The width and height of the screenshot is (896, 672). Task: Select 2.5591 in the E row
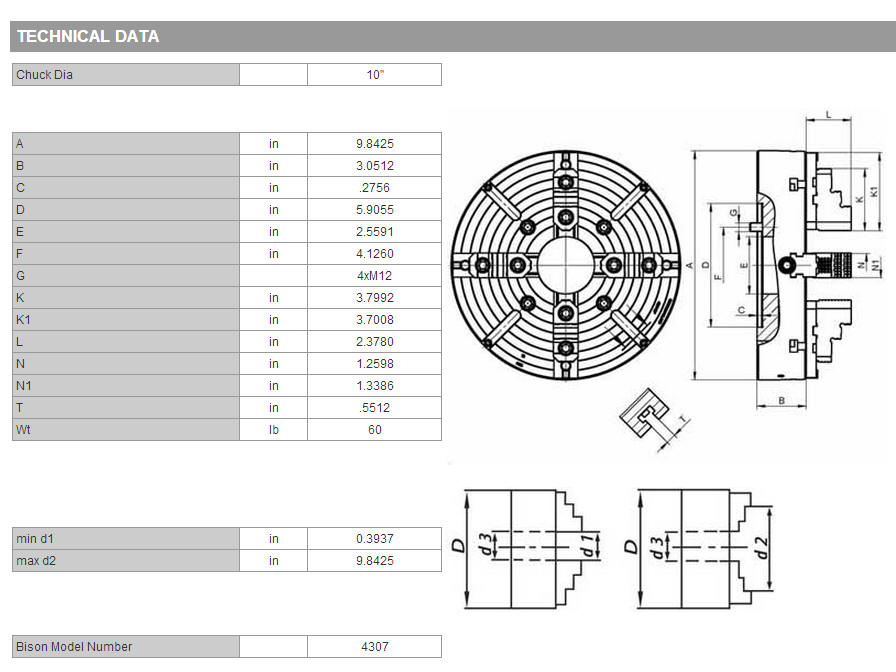click(x=375, y=231)
